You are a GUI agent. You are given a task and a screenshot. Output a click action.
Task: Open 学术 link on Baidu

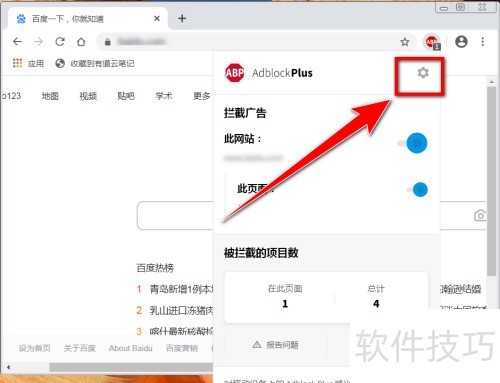point(164,96)
